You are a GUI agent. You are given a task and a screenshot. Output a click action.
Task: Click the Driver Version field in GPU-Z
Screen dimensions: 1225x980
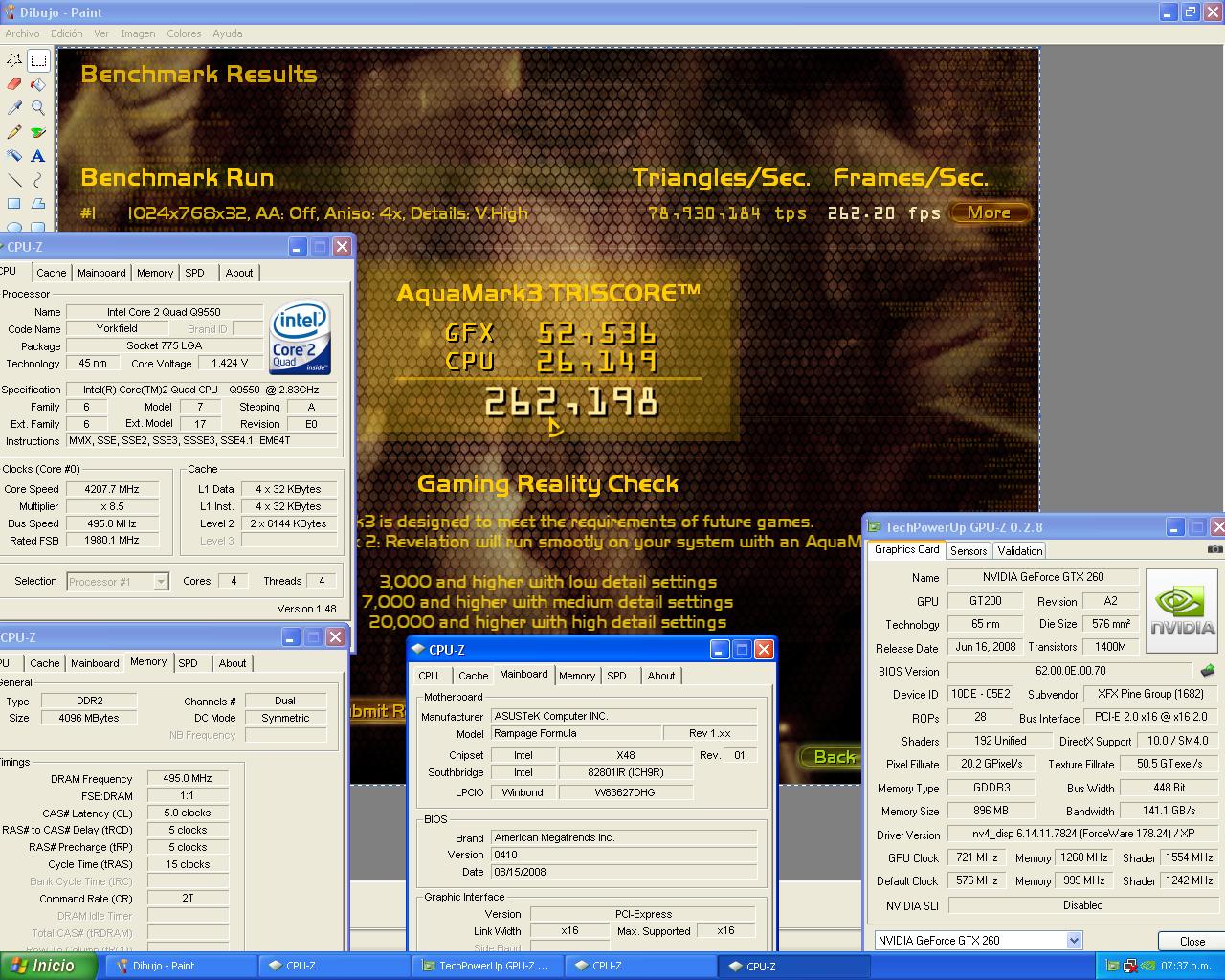tap(1082, 835)
